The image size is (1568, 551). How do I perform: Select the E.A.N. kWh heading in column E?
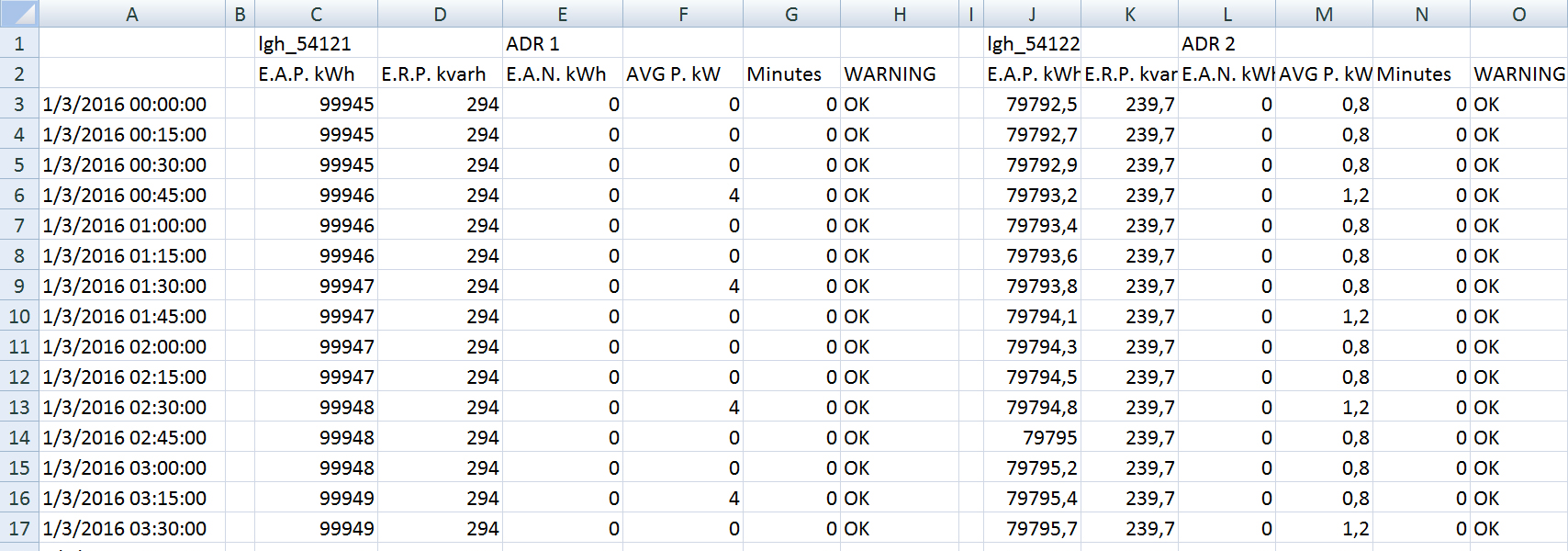563,73
